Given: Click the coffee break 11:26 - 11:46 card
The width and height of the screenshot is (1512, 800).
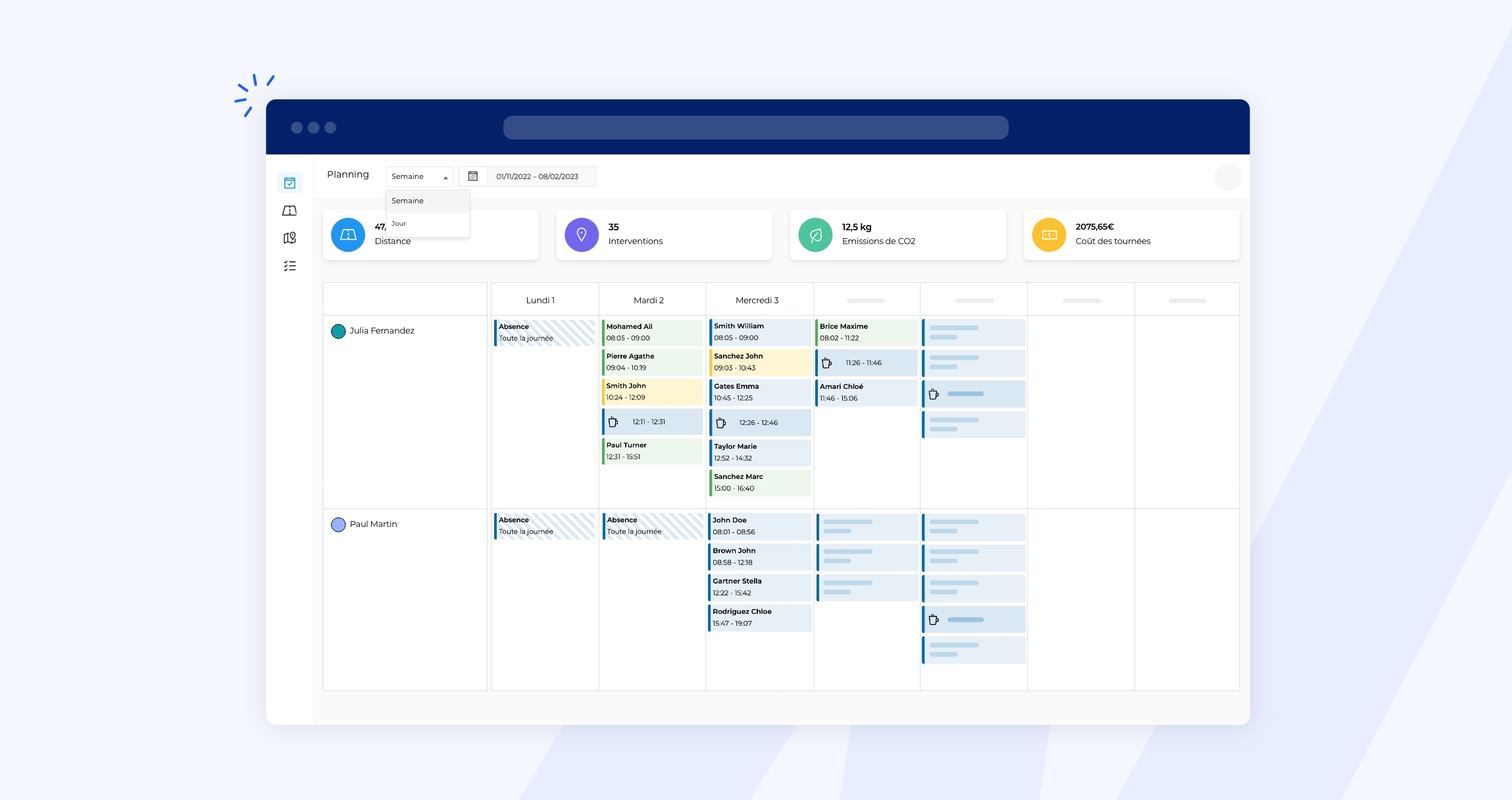Looking at the screenshot, I should (x=866, y=362).
